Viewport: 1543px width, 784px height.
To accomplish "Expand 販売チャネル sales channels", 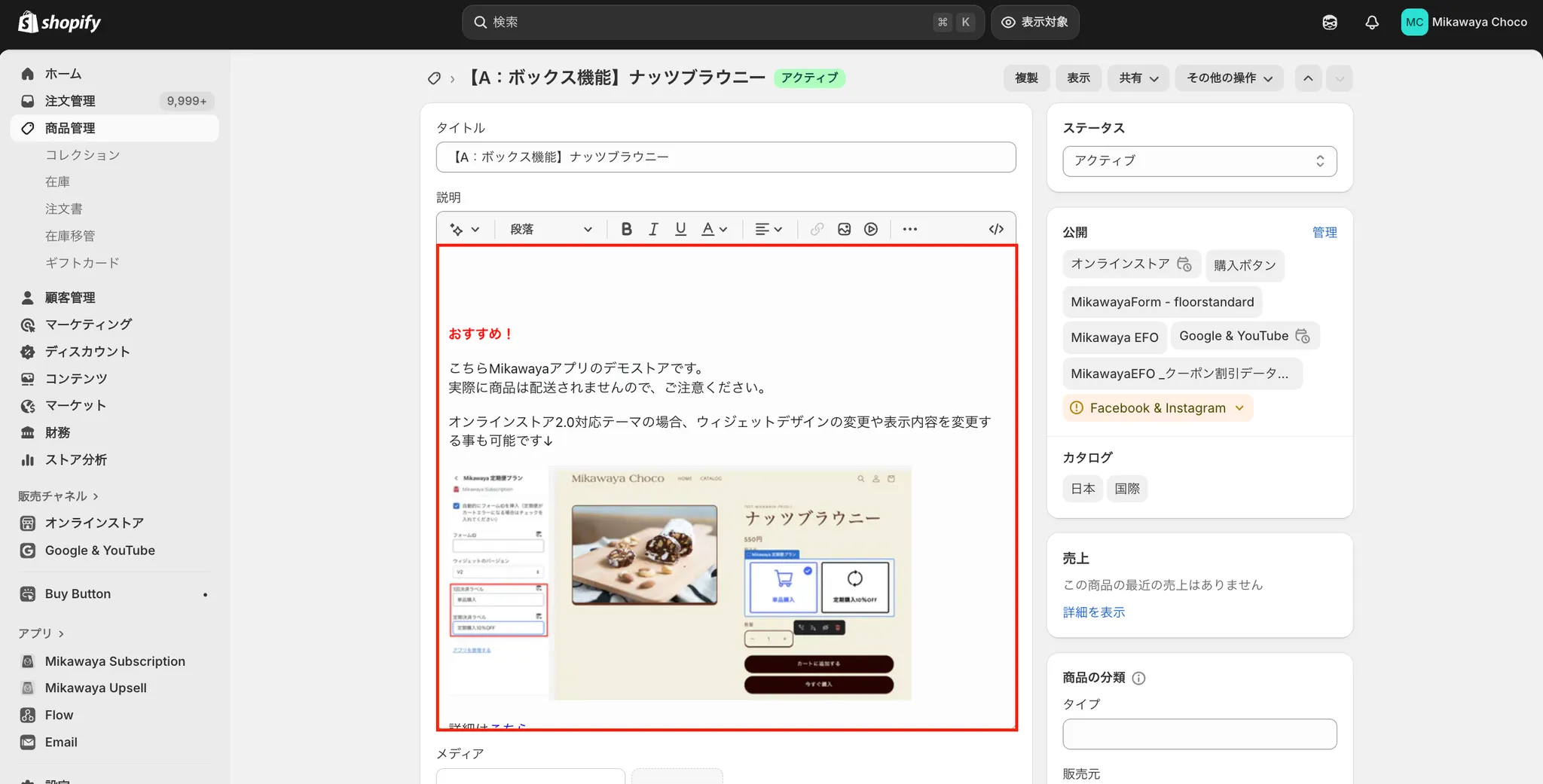I will coord(59,496).
